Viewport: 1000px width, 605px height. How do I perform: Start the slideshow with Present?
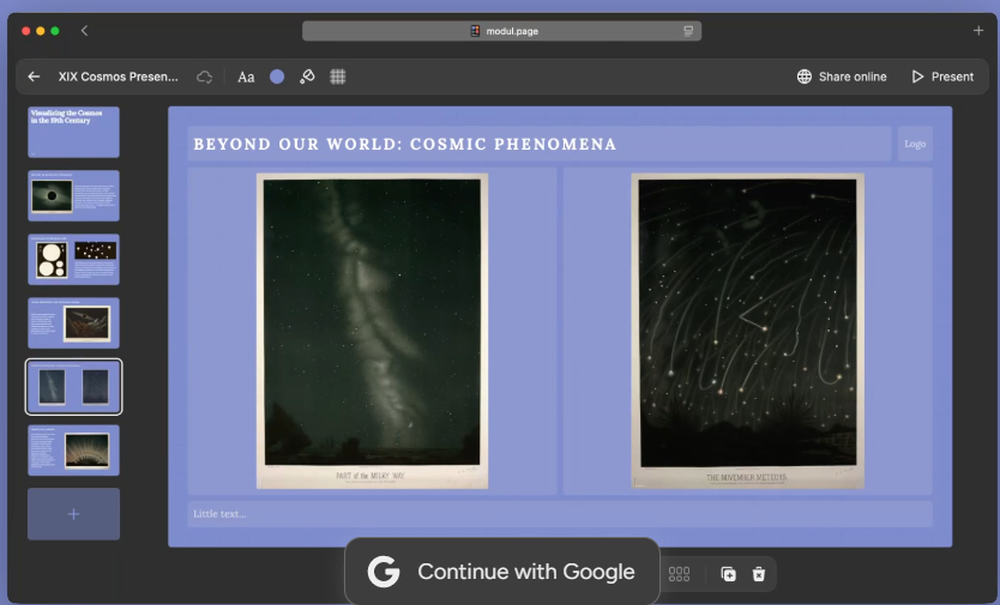click(942, 77)
